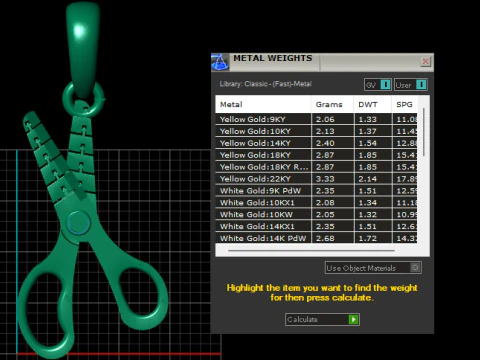The height and width of the screenshot is (360, 480).
Task: Select the Yellow Gold:18KY R... row
Action: pyautogui.click(x=316, y=167)
